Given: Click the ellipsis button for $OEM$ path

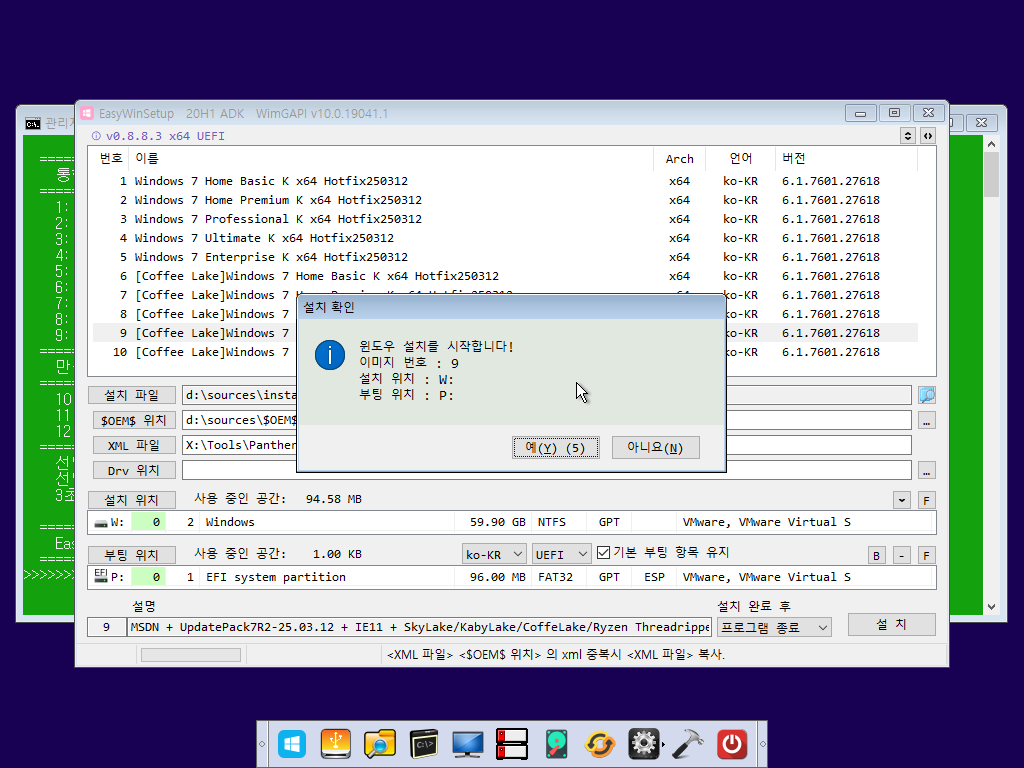Looking at the screenshot, I should point(927,421).
